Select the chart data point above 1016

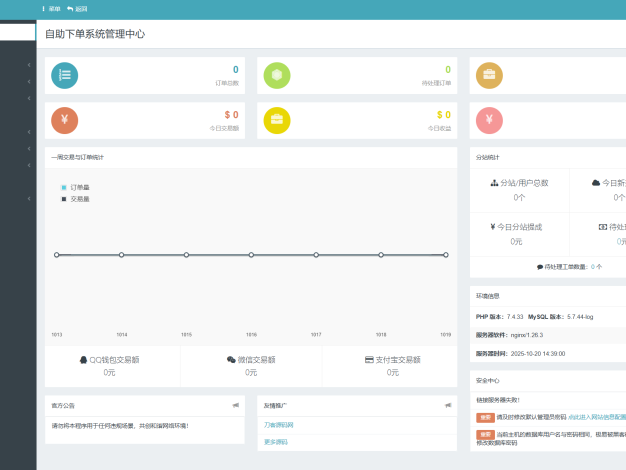[251, 255]
